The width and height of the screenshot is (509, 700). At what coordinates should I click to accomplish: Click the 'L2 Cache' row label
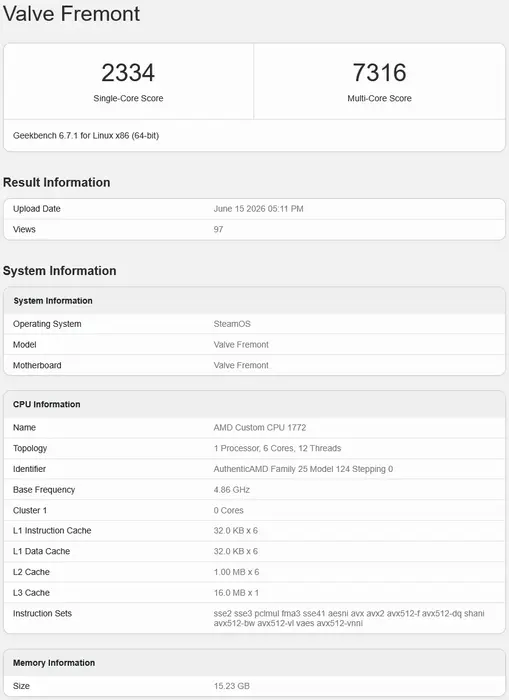(x=31, y=572)
